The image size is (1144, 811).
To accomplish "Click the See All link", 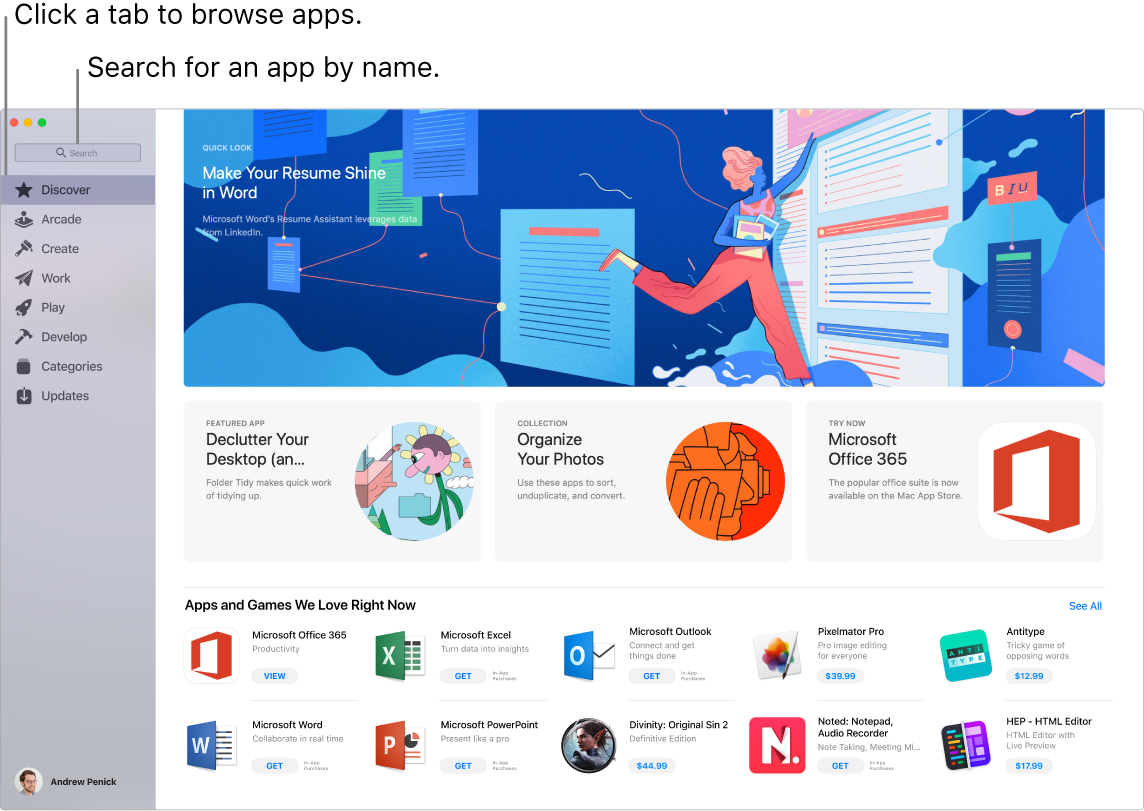I will click(1085, 606).
